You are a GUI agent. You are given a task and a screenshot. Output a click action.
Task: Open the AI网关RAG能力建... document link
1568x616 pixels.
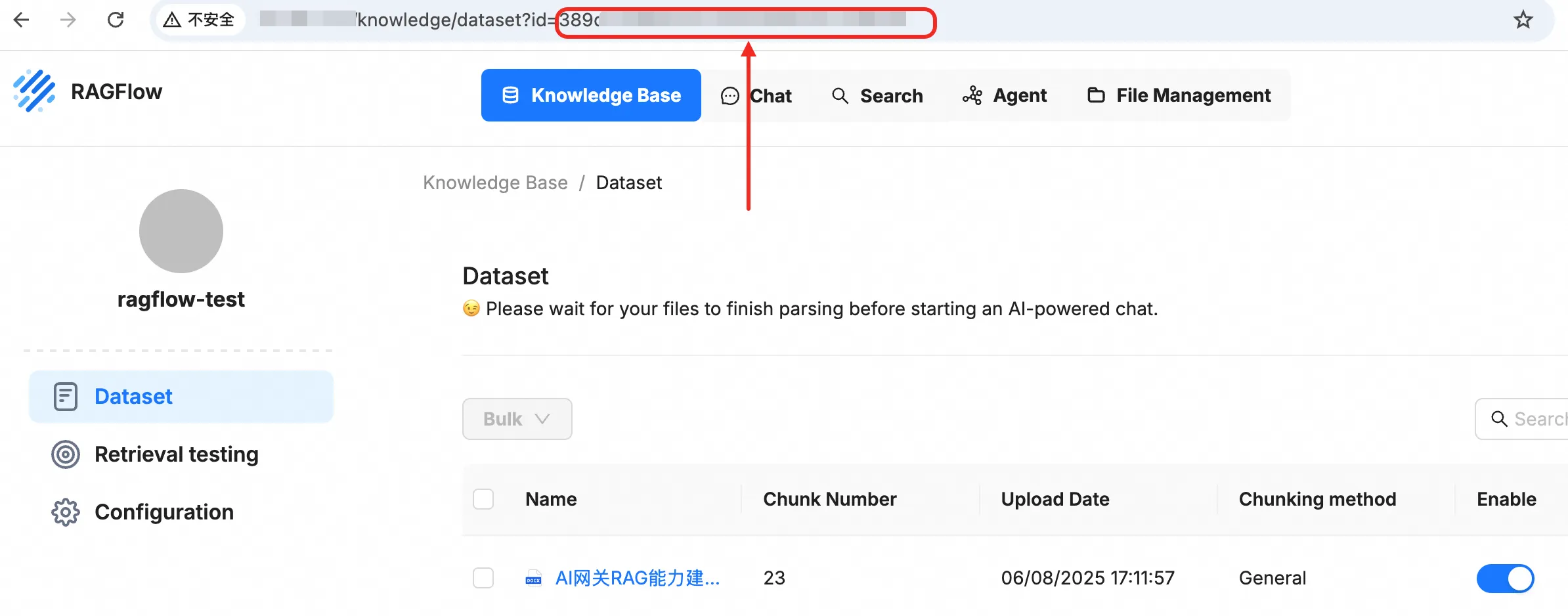click(x=638, y=578)
